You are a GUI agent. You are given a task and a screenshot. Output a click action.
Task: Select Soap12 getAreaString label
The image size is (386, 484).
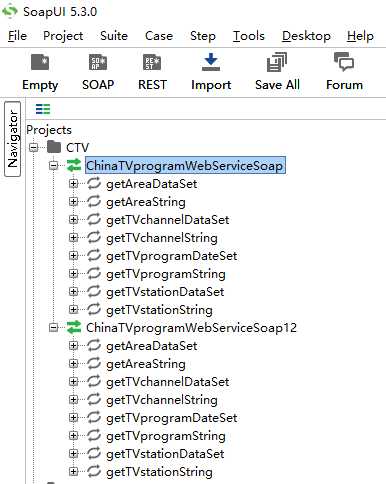pos(146,364)
